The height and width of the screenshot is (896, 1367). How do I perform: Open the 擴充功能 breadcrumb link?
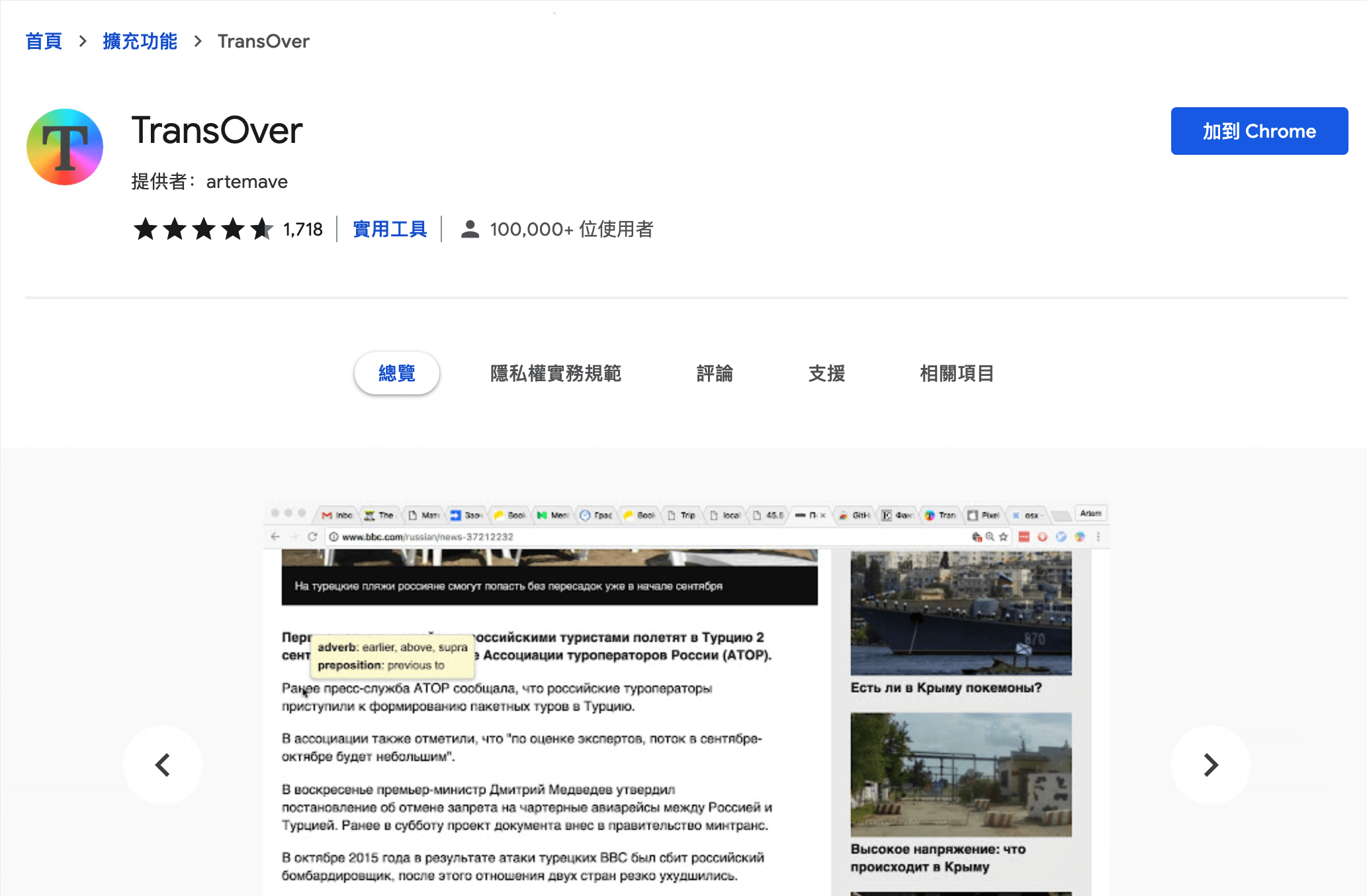click(x=140, y=41)
